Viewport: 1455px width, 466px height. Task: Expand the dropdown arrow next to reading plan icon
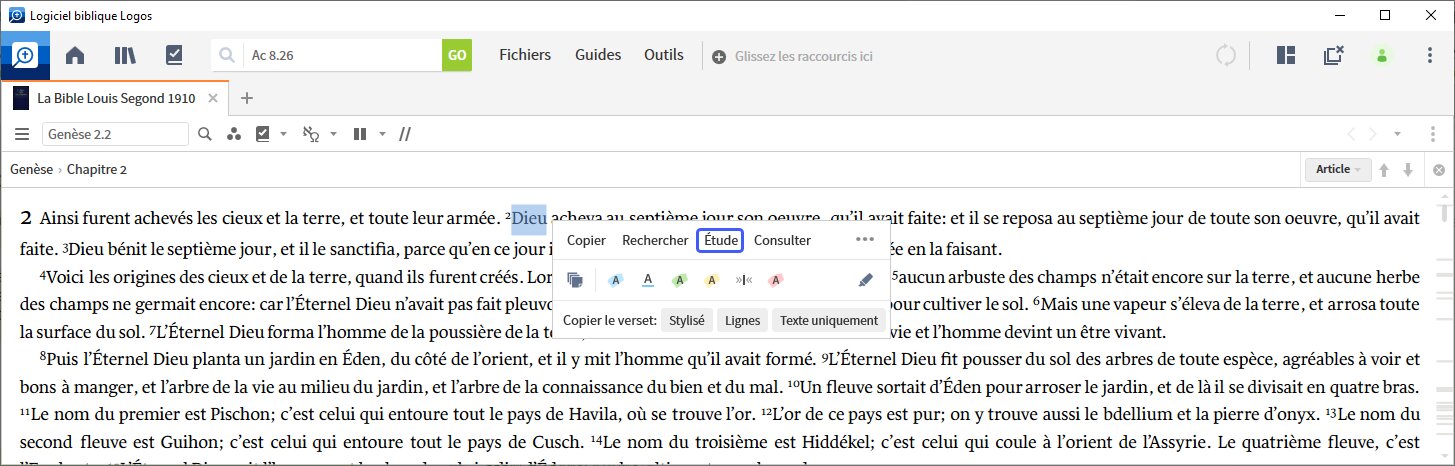[x=284, y=134]
